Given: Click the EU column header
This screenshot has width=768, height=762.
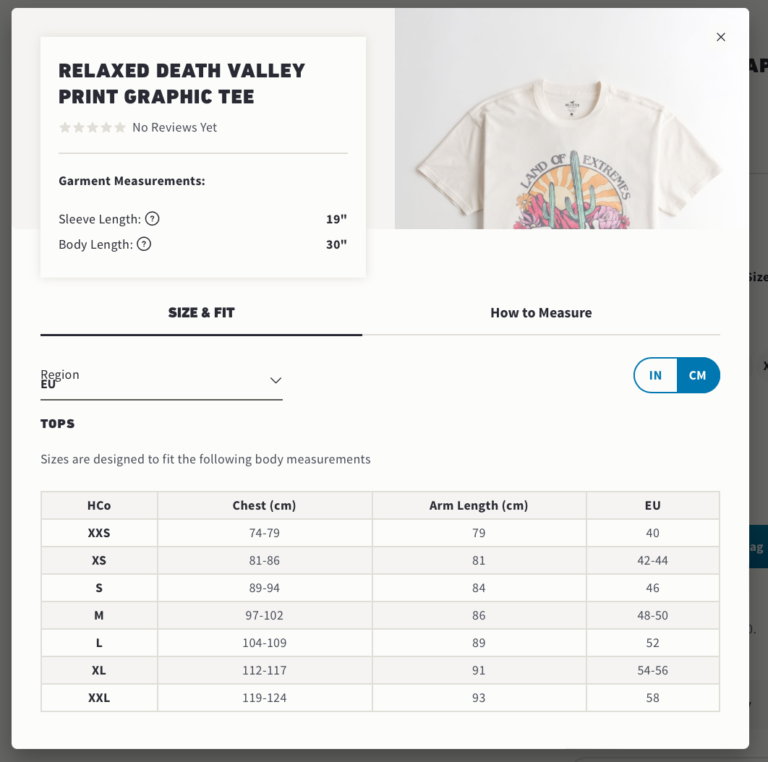Looking at the screenshot, I should click(653, 506).
